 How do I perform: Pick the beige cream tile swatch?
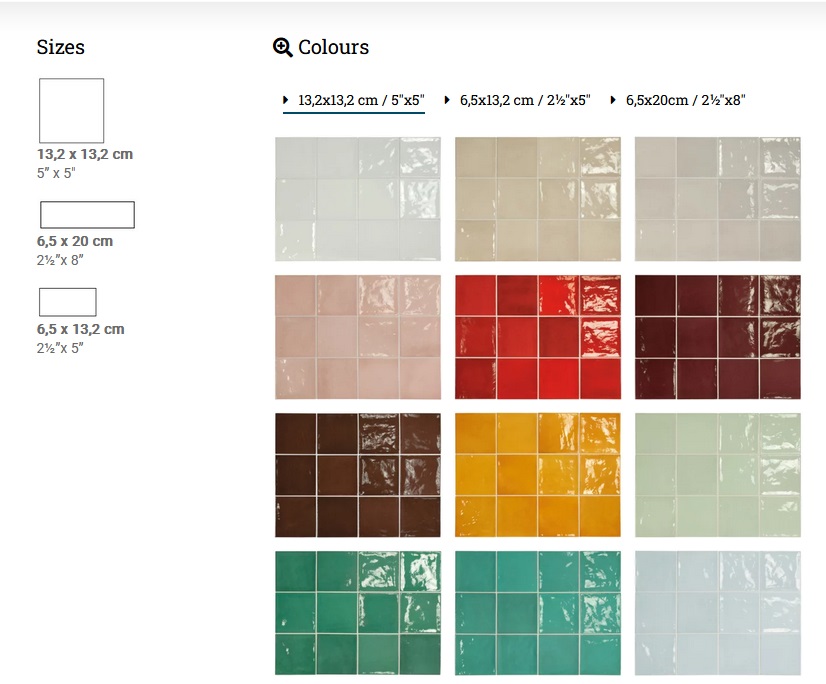[x=537, y=199]
